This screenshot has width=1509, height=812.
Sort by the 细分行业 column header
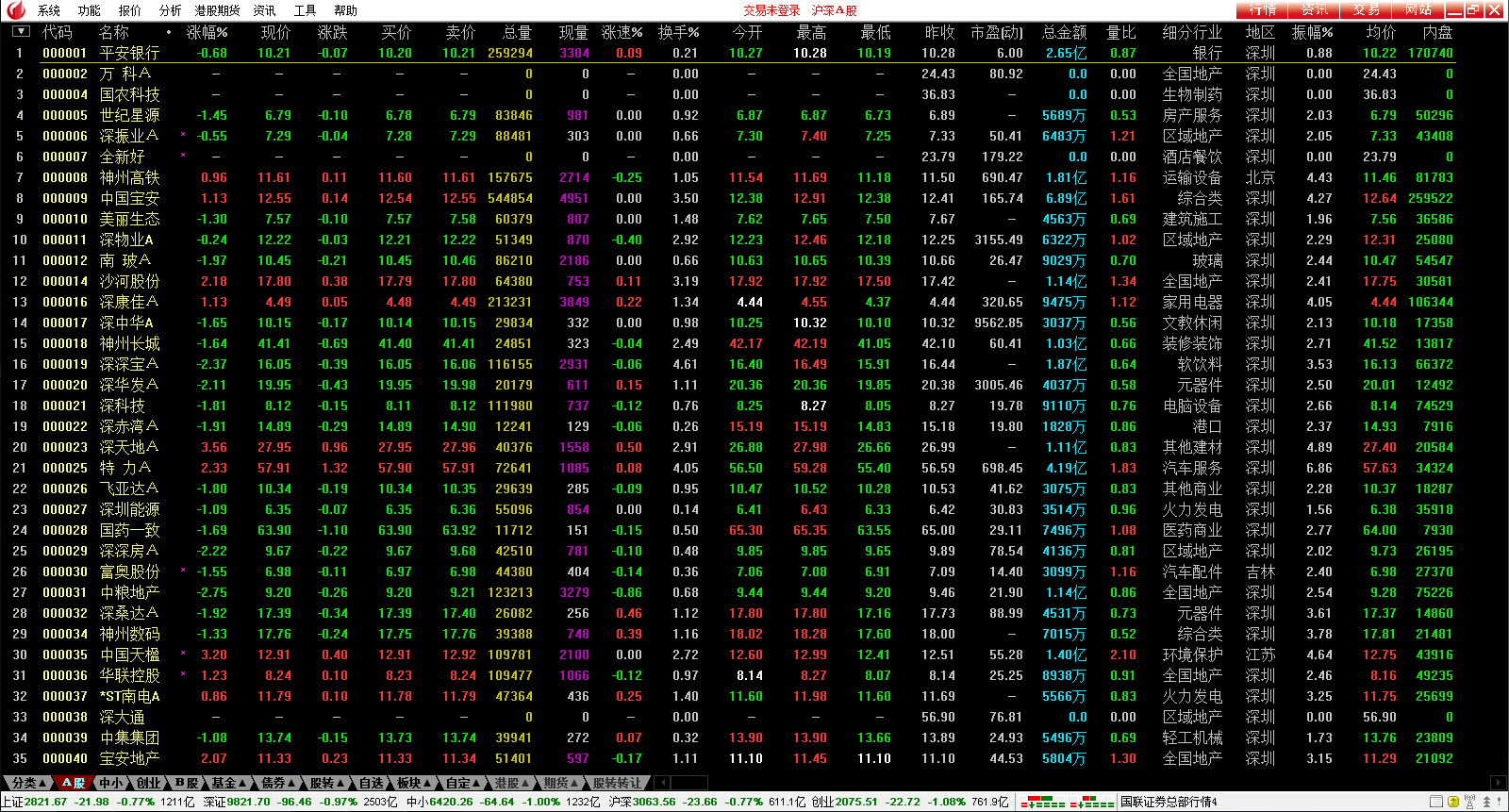pyautogui.click(x=1192, y=32)
